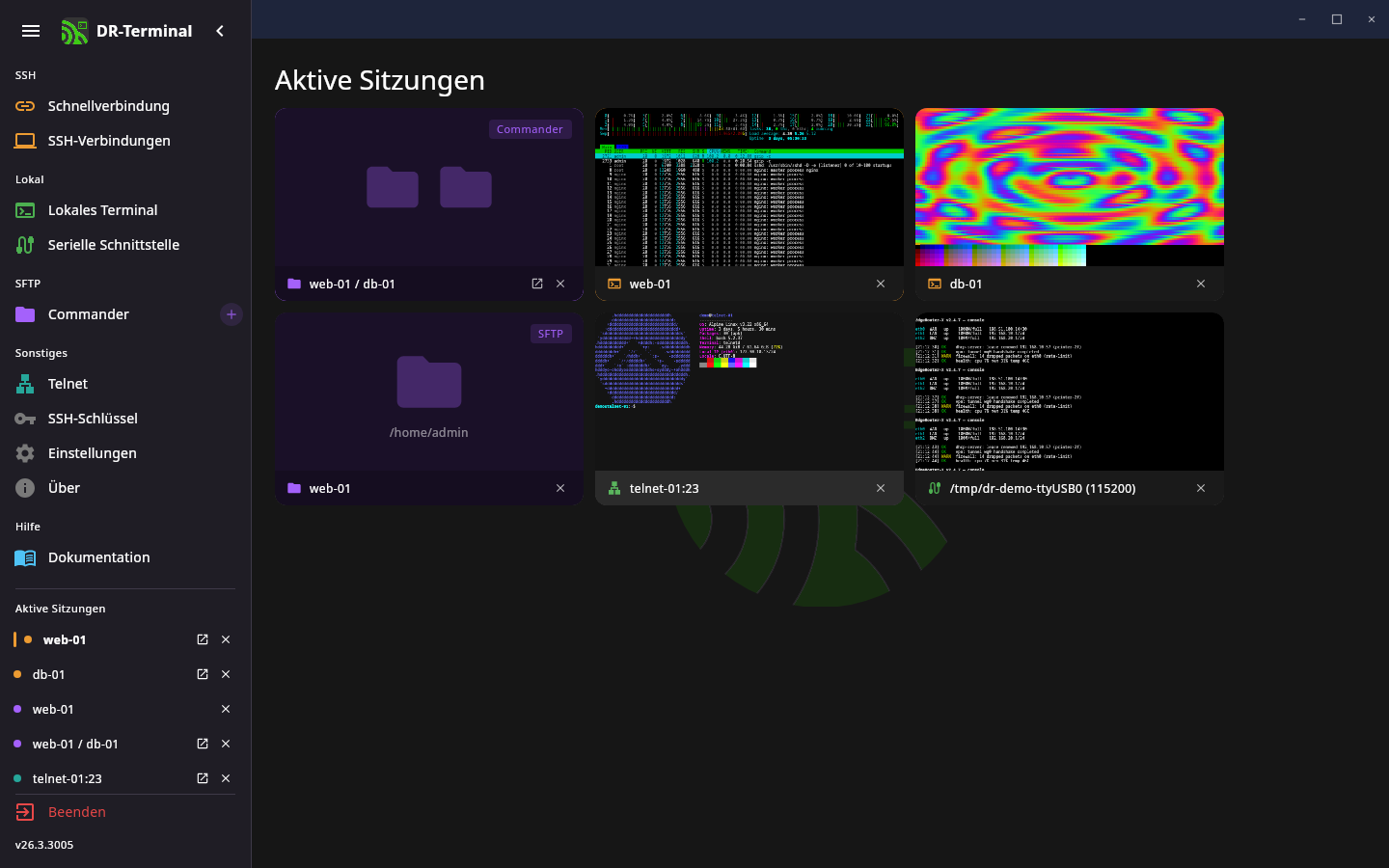Click the Einstellungen gear icon

pos(25,453)
